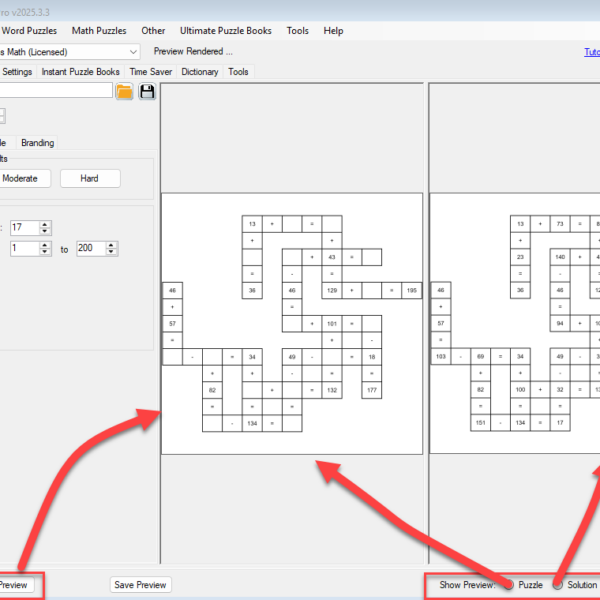Decrease the value 17 with down arrow
Image resolution: width=600 pixels, height=600 pixels.
coord(44,232)
